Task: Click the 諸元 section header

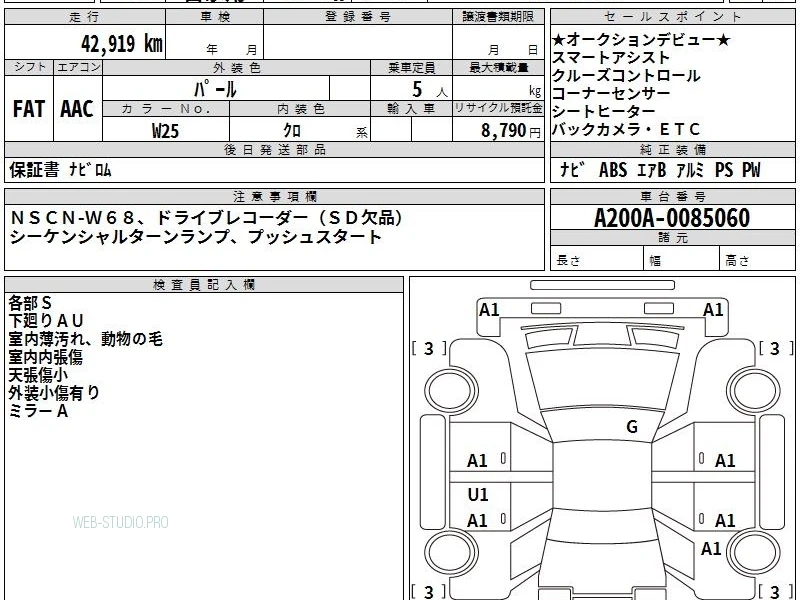Action: coord(673,237)
